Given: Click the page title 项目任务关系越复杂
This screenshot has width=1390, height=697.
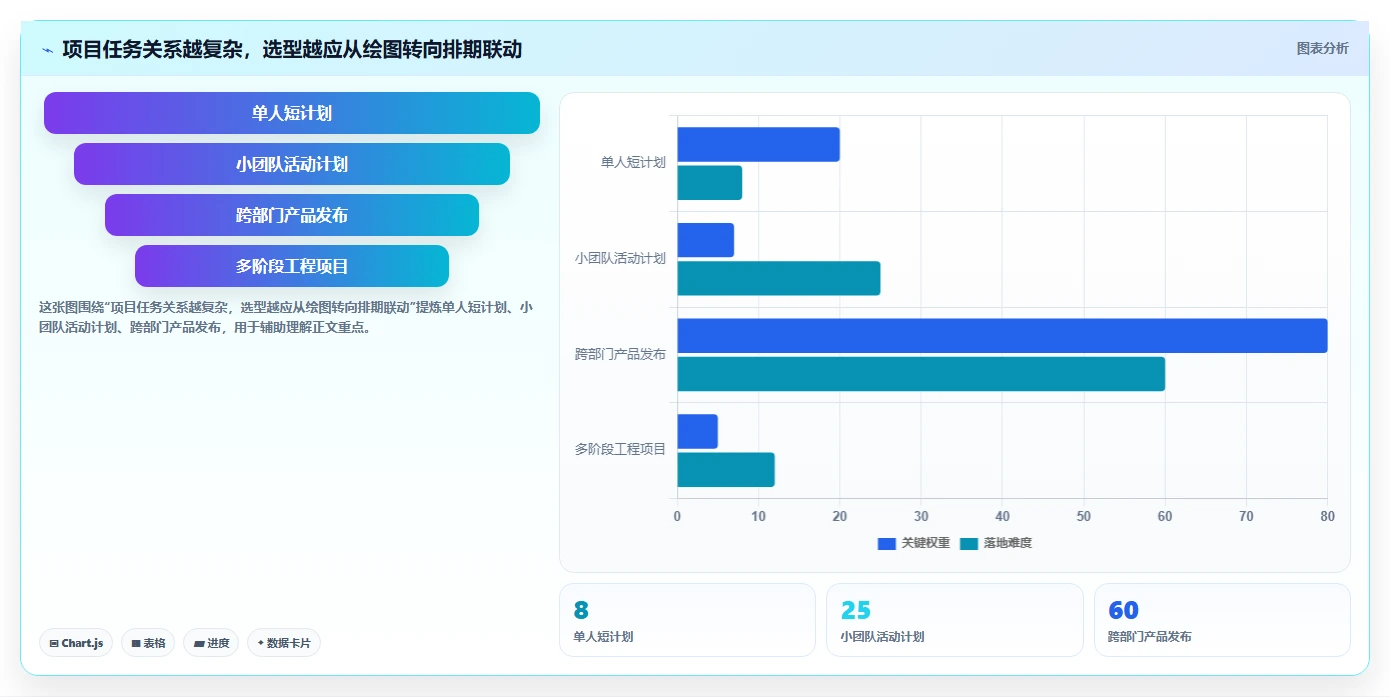Looking at the screenshot, I should 292,49.
